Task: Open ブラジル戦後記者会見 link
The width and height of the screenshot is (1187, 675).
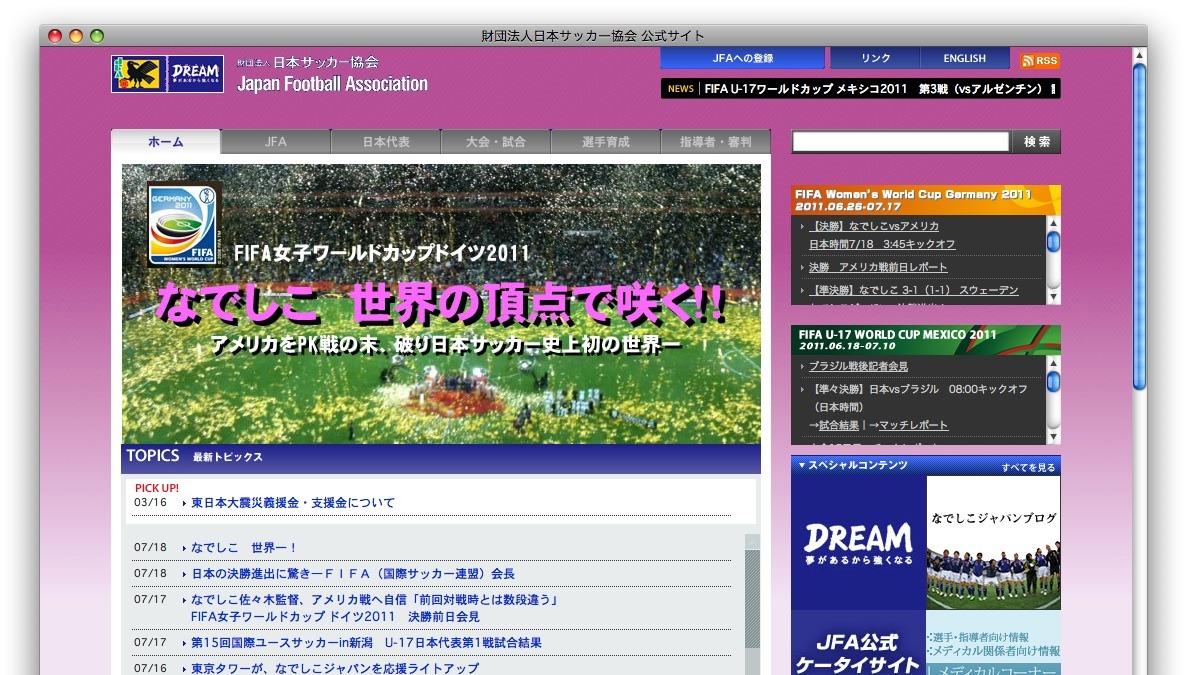Action: point(858,366)
